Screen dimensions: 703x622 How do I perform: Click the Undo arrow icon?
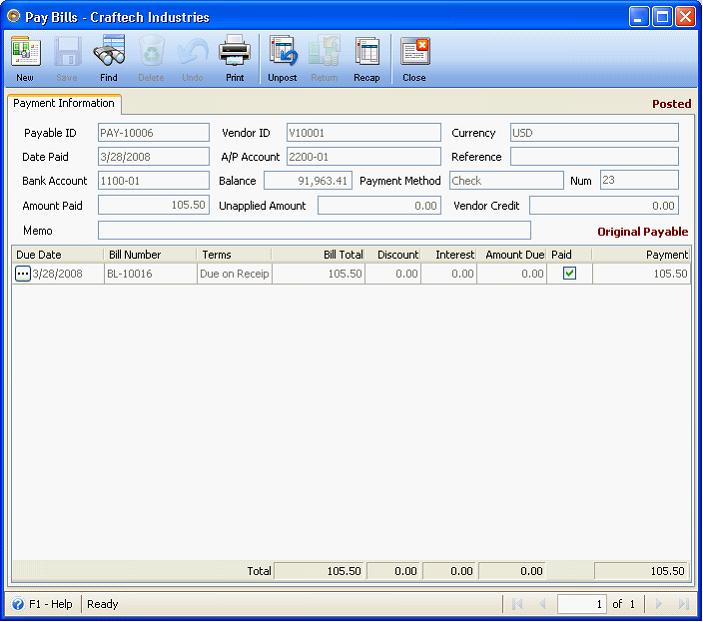click(x=193, y=52)
